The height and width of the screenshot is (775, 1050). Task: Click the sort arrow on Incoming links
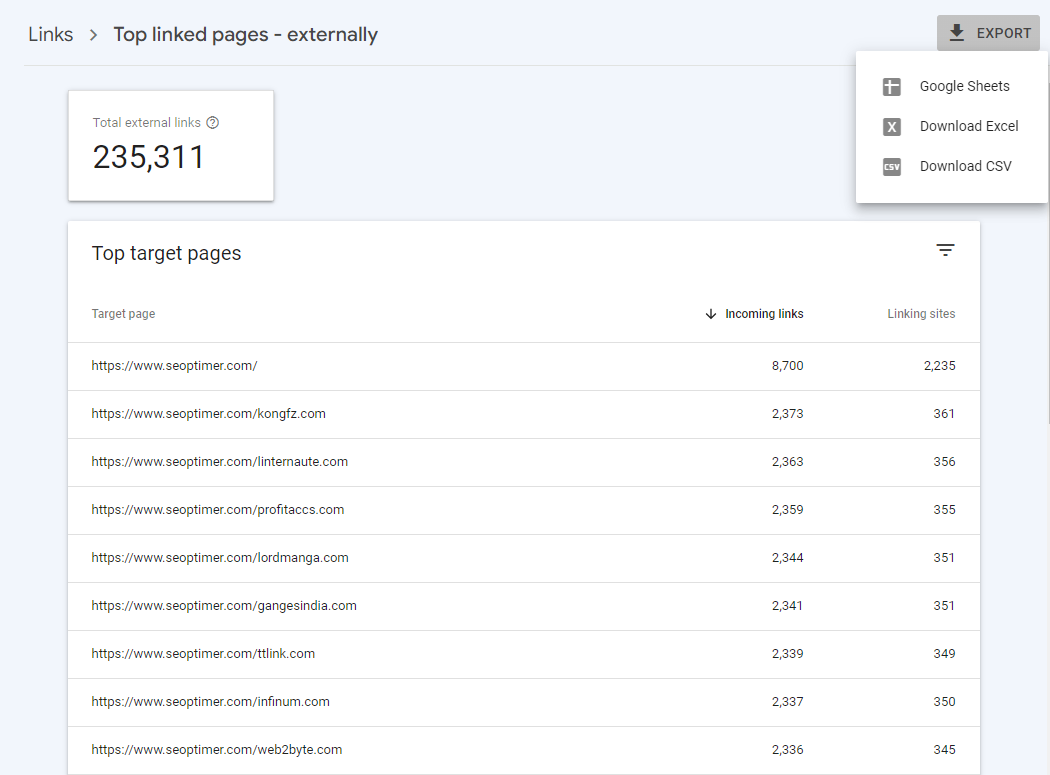pos(711,314)
